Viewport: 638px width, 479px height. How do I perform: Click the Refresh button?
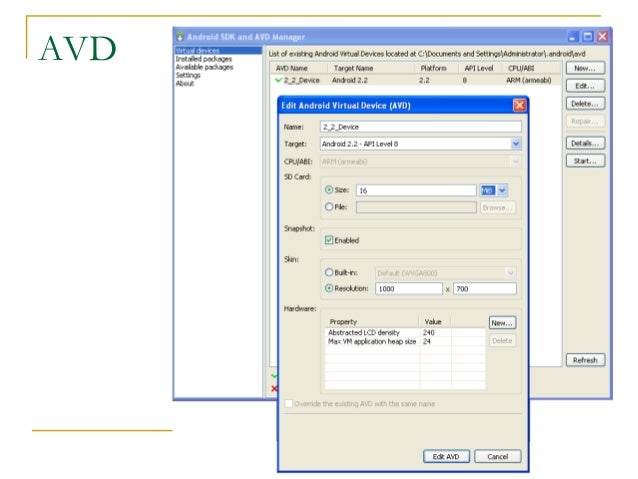coord(585,360)
